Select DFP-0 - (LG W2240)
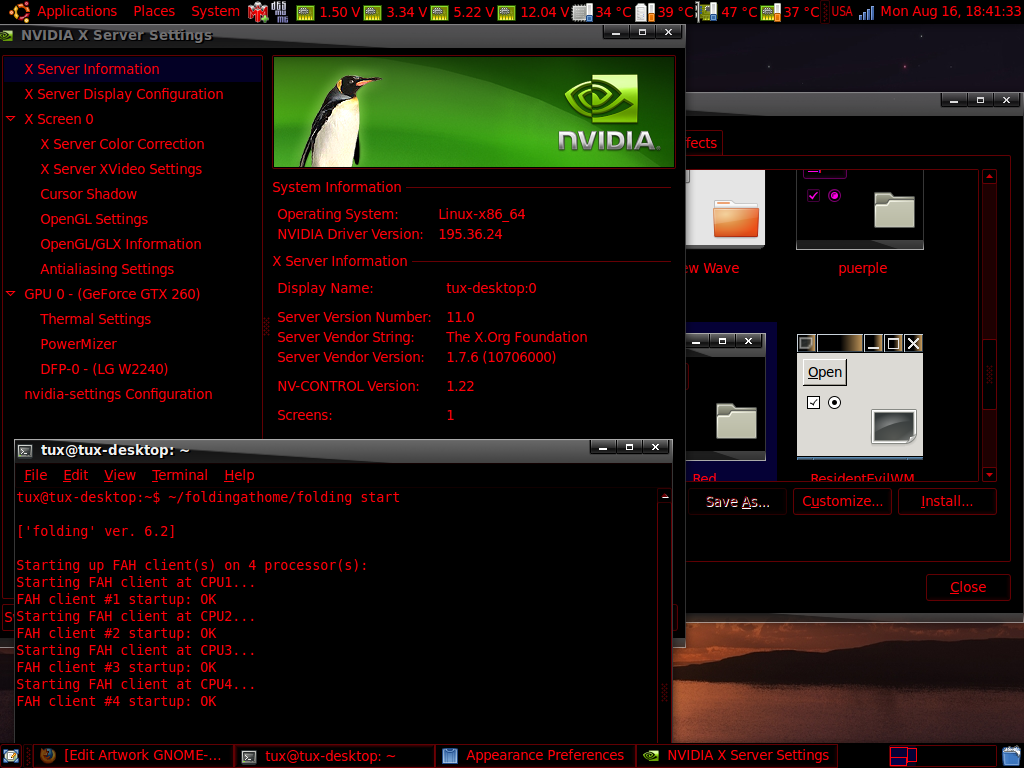Screen dimensions: 1024x768 (x=104, y=369)
